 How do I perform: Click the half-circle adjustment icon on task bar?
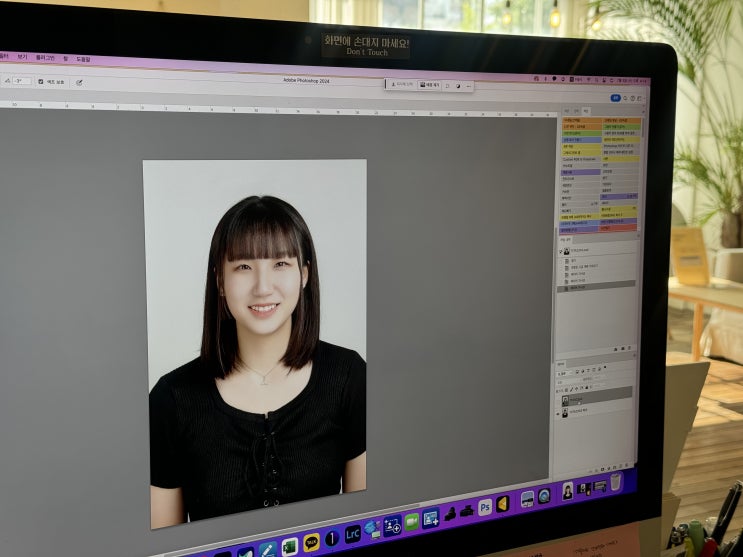(458, 86)
